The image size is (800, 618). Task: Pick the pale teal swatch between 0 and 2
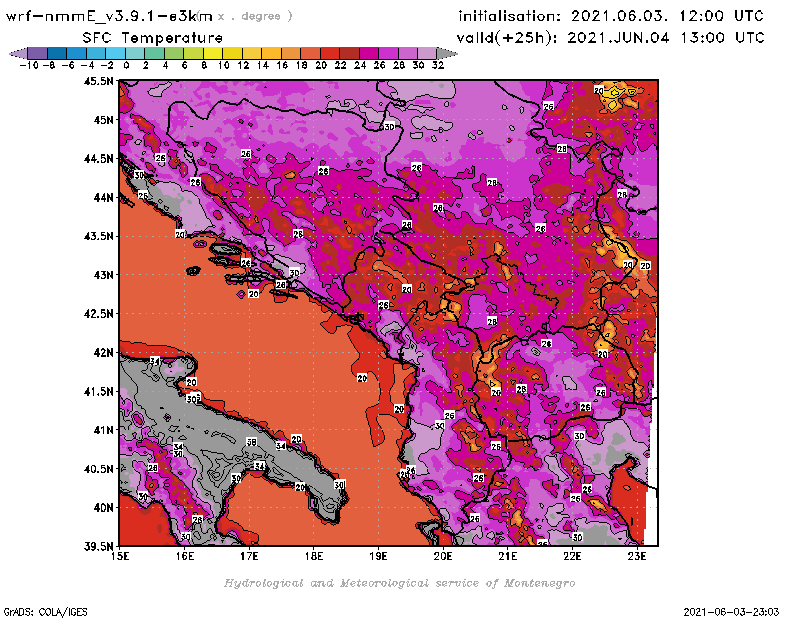(x=135, y=53)
